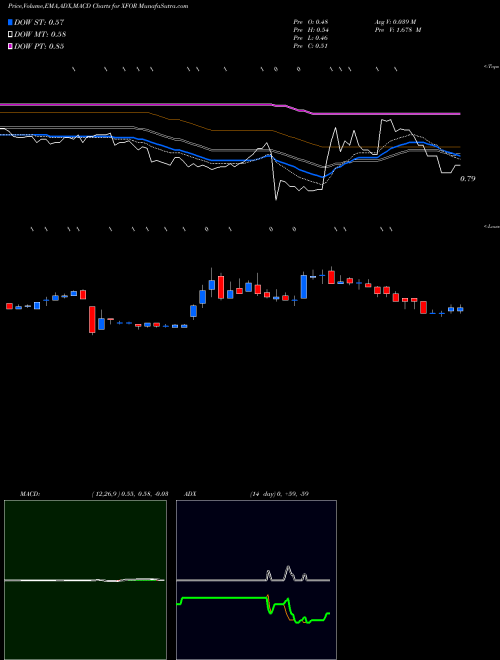Select the 'DOW ST: 0.57' label
Image resolution: width=500 pixels, height=660 pixels.
pos(39,22)
